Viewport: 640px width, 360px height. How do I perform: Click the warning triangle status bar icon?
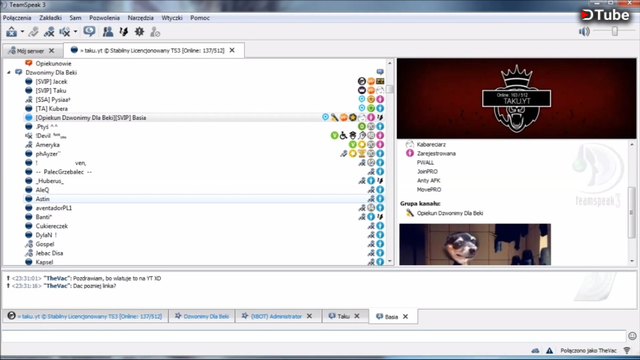(549, 351)
